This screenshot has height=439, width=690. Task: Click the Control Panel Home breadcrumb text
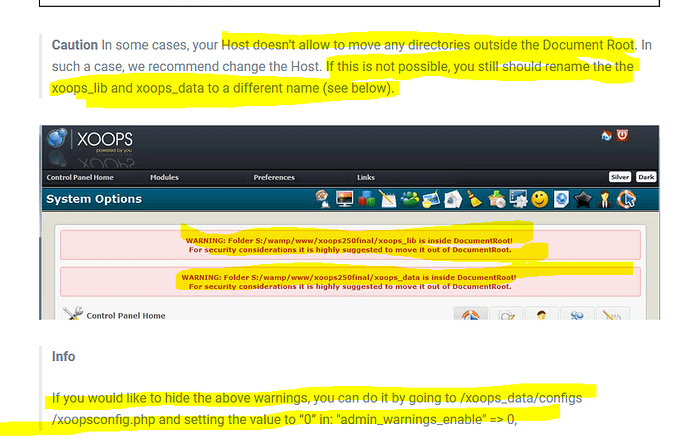tap(126, 315)
